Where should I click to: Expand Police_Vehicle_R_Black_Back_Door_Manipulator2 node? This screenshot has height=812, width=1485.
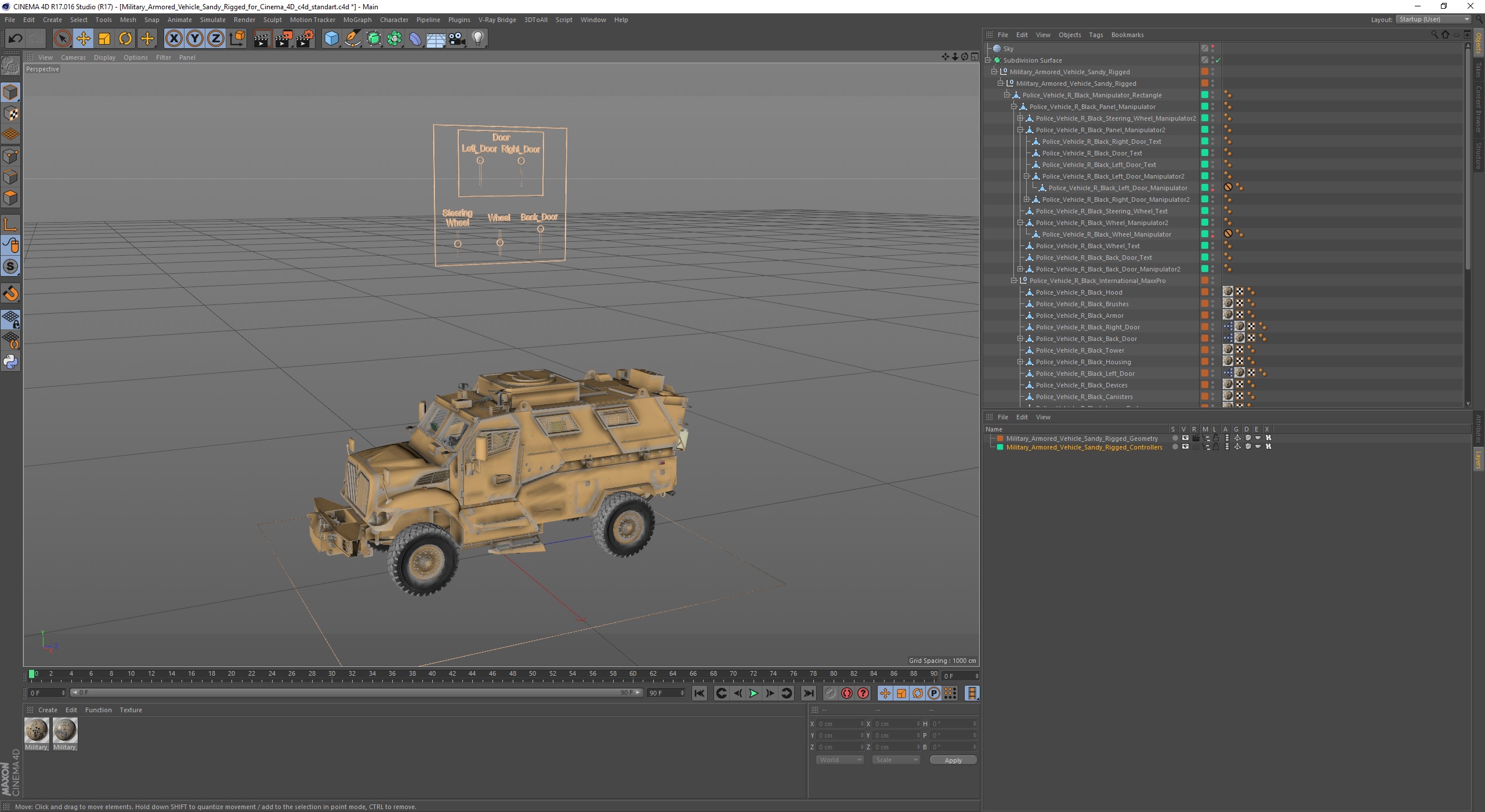(x=1020, y=269)
